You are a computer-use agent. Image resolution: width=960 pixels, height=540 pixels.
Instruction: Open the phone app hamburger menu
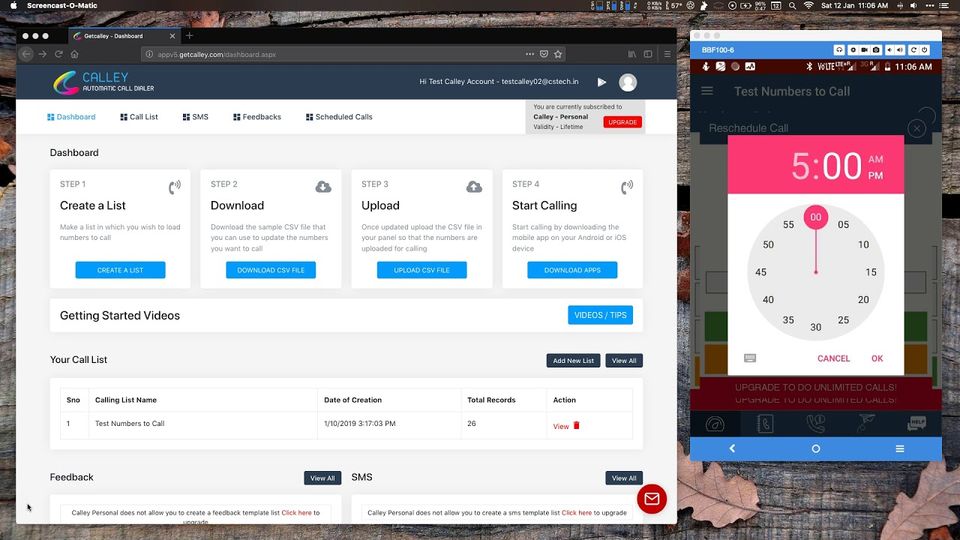pyautogui.click(x=707, y=91)
